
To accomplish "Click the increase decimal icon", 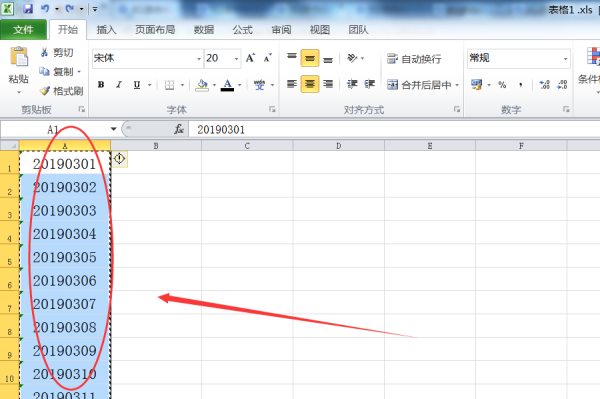I will tap(544, 85).
